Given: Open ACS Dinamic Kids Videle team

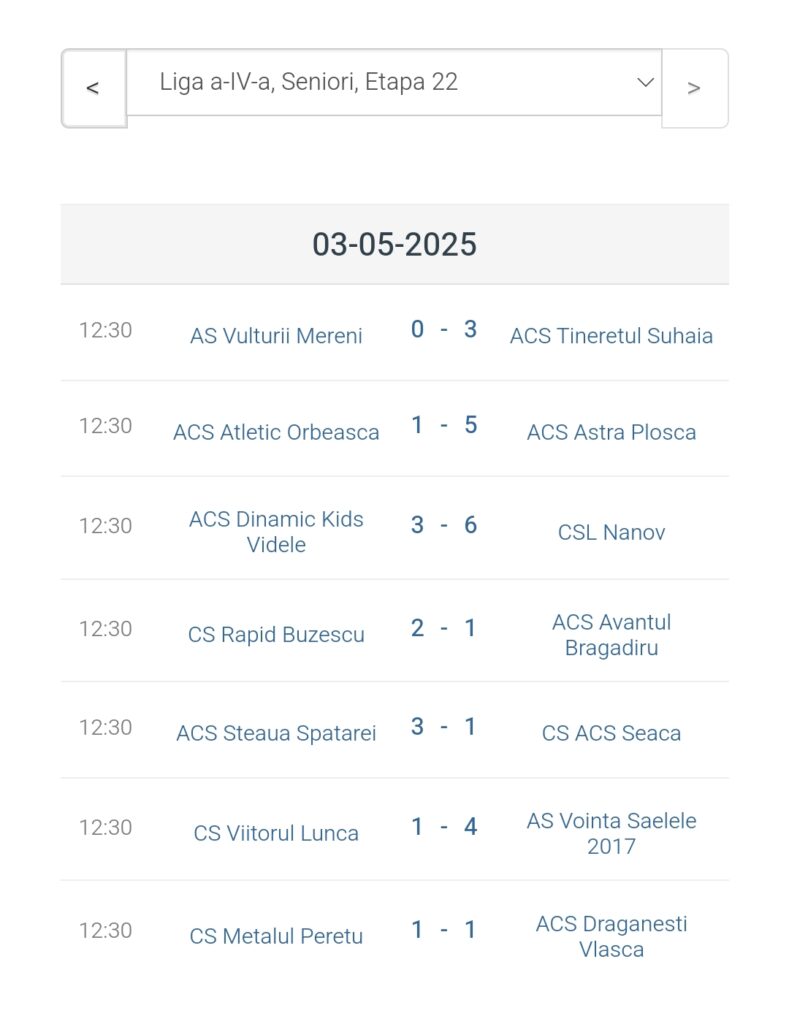Looking at the screenshot, I should (276, 532).
